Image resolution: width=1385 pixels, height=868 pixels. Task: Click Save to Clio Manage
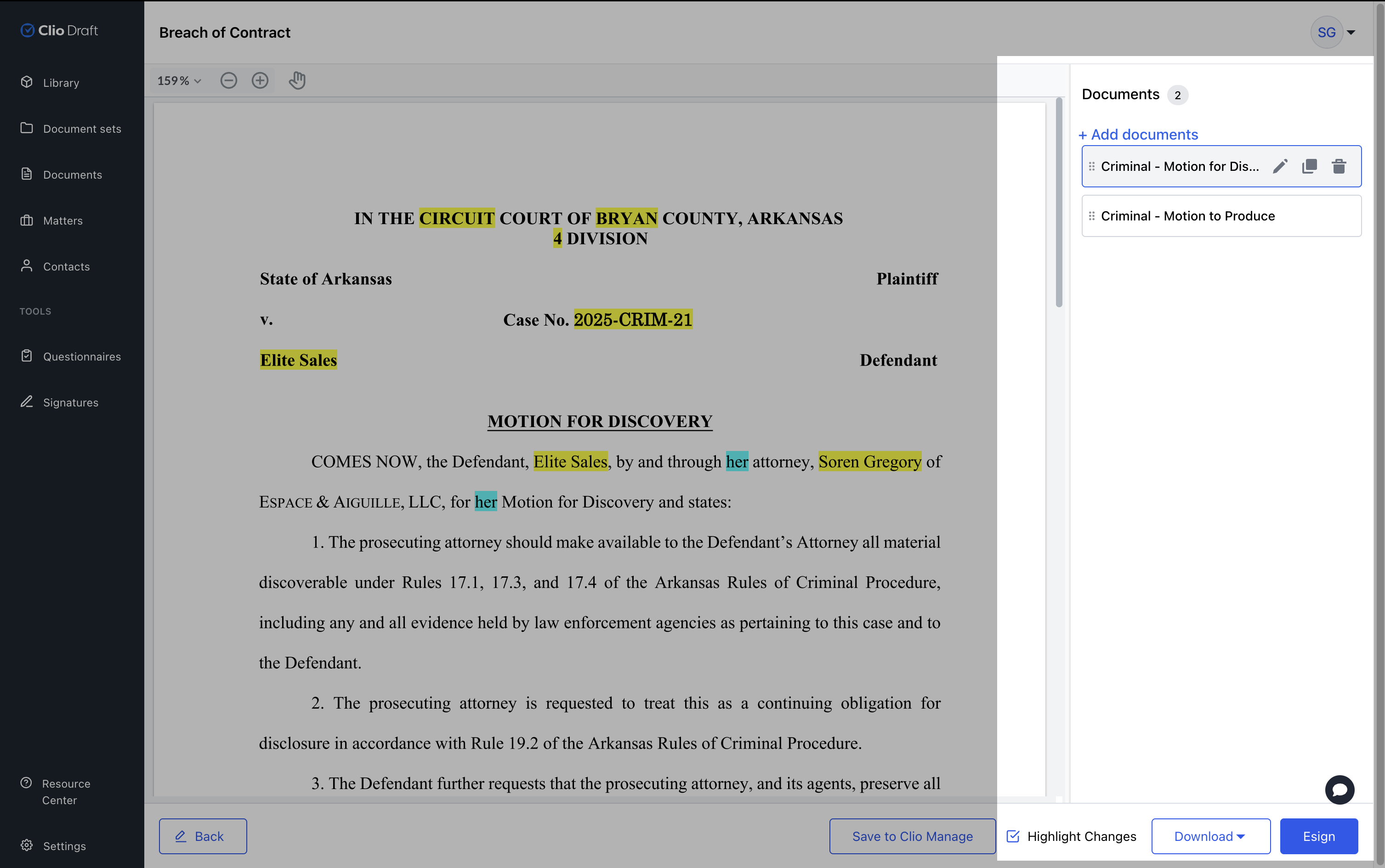(911, 836)
